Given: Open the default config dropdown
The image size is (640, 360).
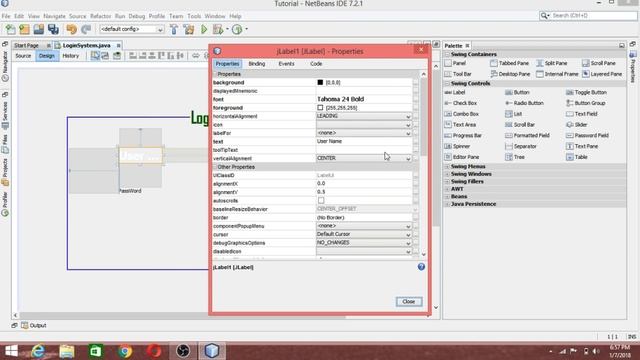Looking at the screenshot, I should point(132,29).
